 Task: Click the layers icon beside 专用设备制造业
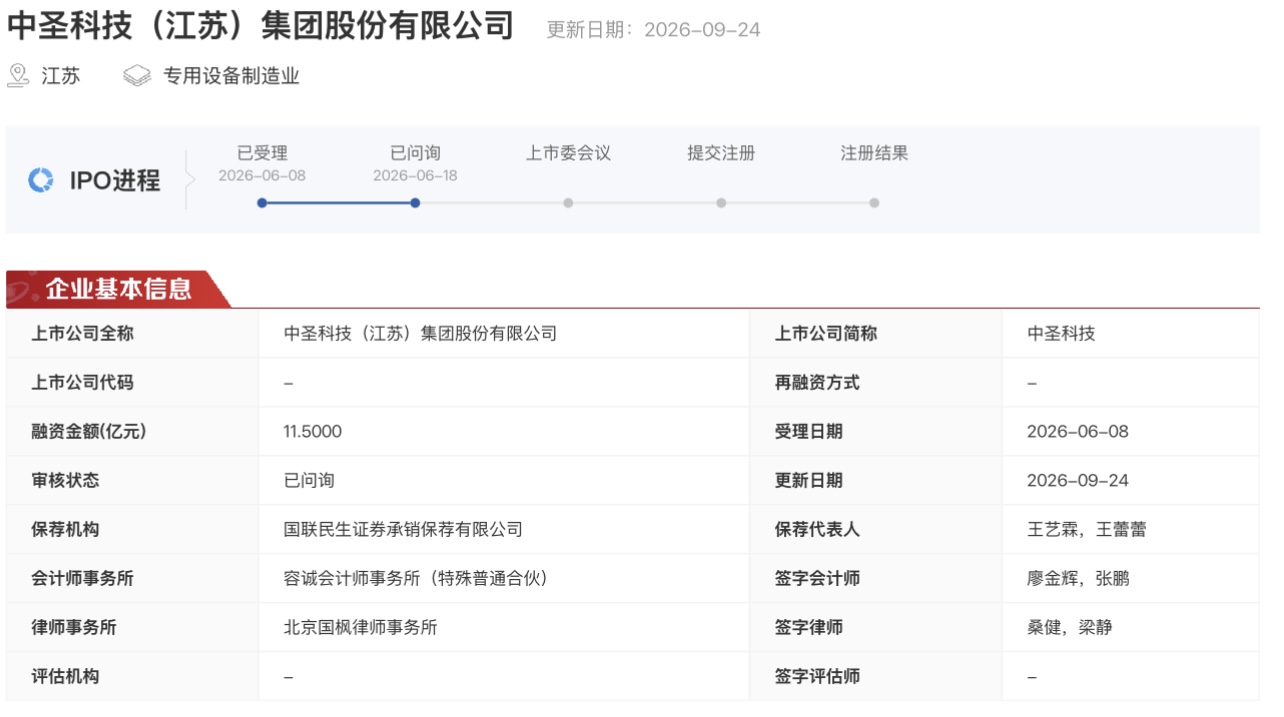tap(137, 76)
